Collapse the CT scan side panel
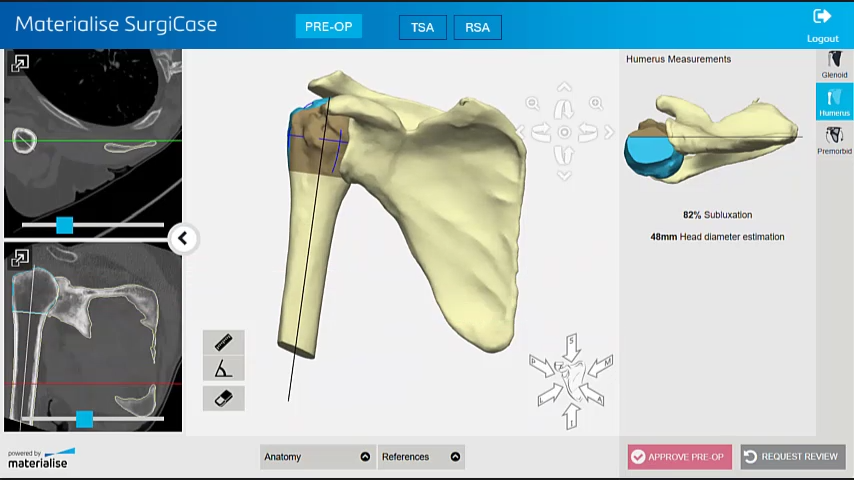 tap(182, 238)
